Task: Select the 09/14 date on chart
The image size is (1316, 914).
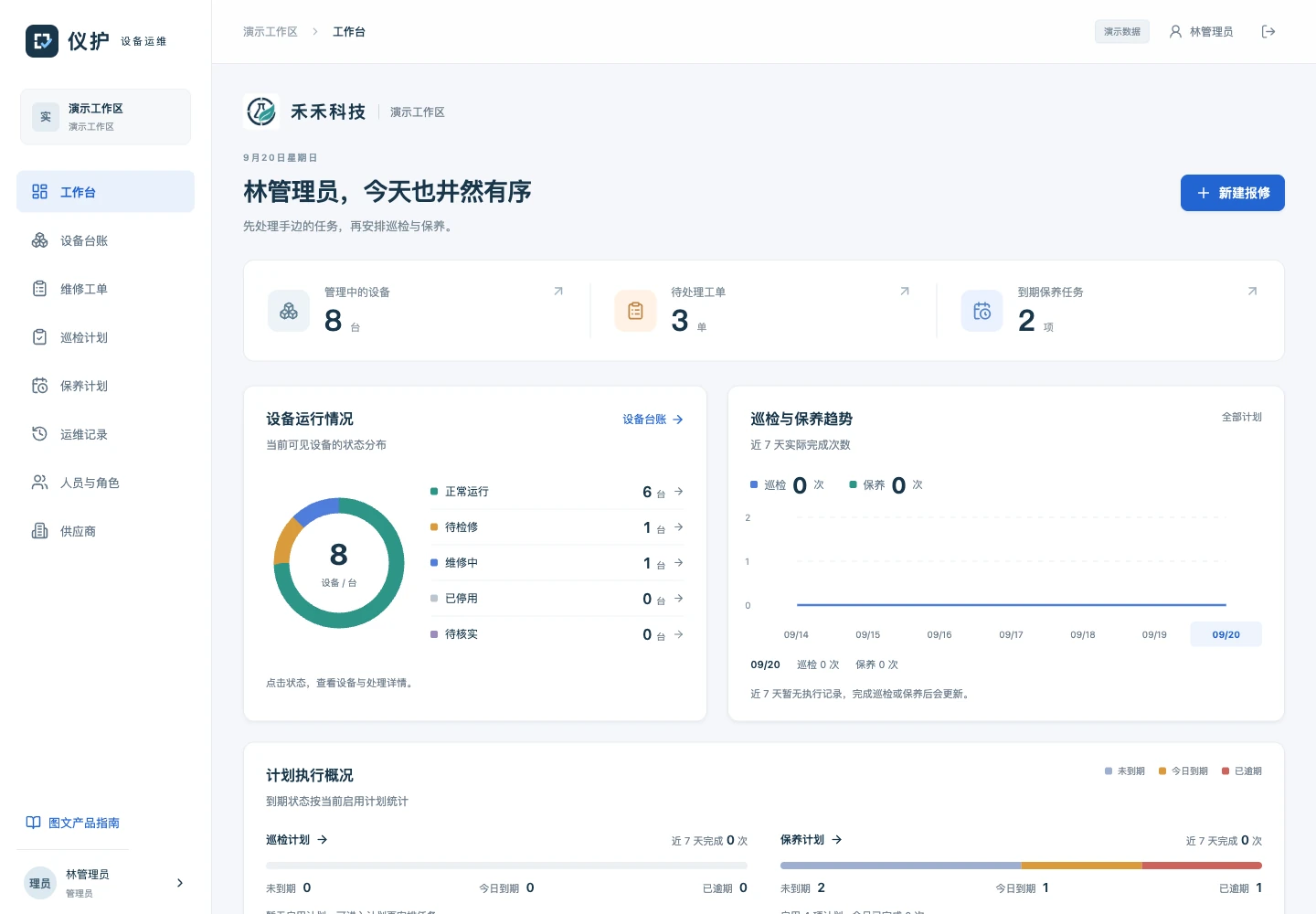Action: [796, 634]
